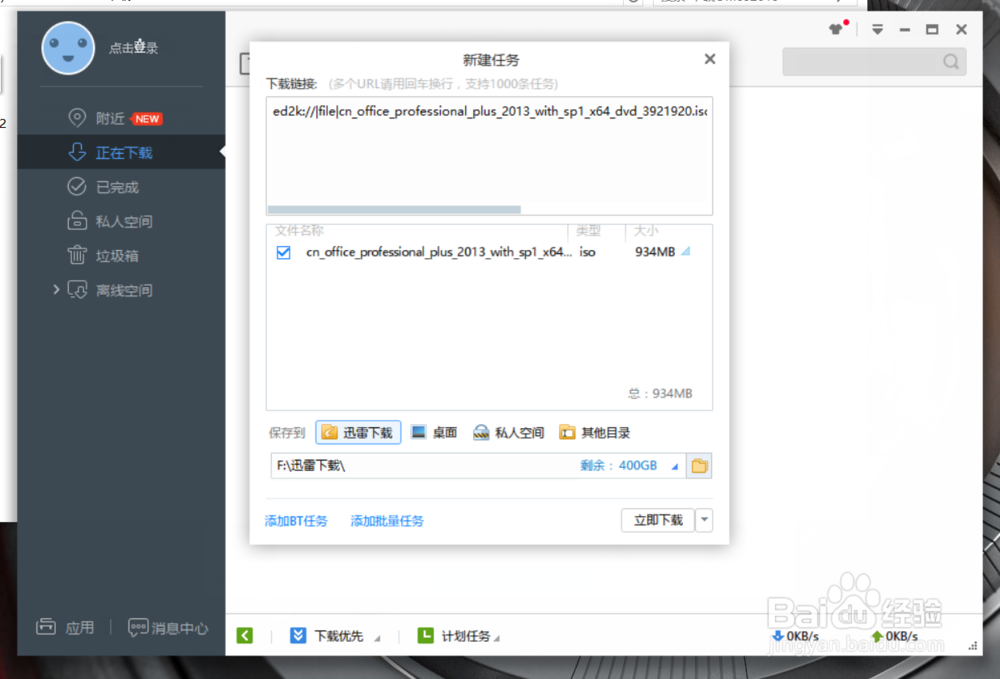Click the 剩余：400GB free space text
The height and width of the screenshot is (679, 1000).
[x=618, y=465]
